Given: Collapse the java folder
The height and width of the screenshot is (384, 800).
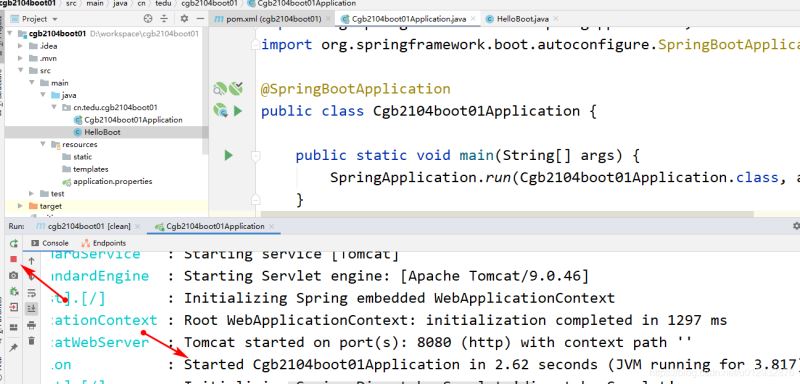Looking at the screenshot, I should coord(43,95).
